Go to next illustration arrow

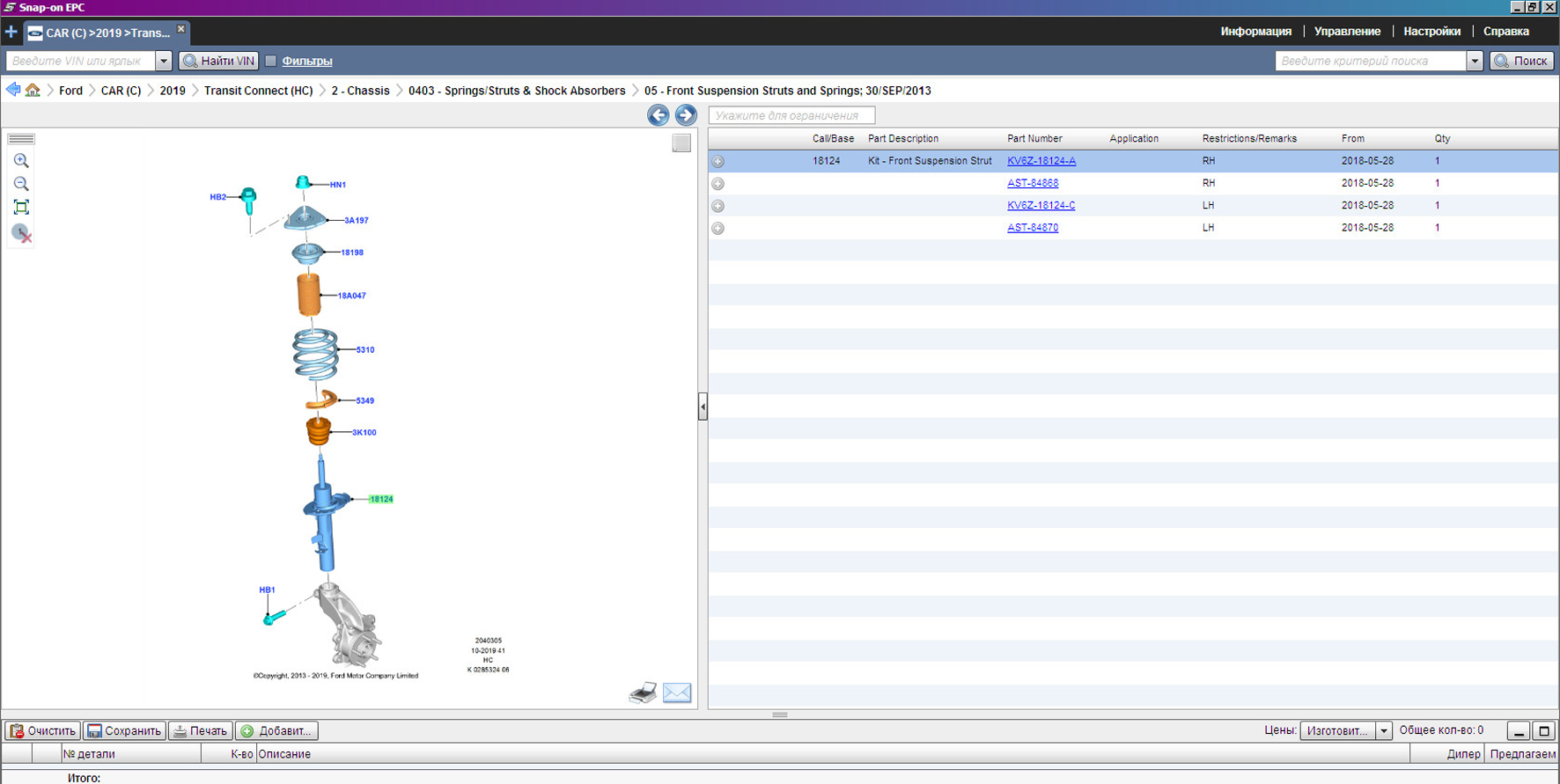coord(685,115)
